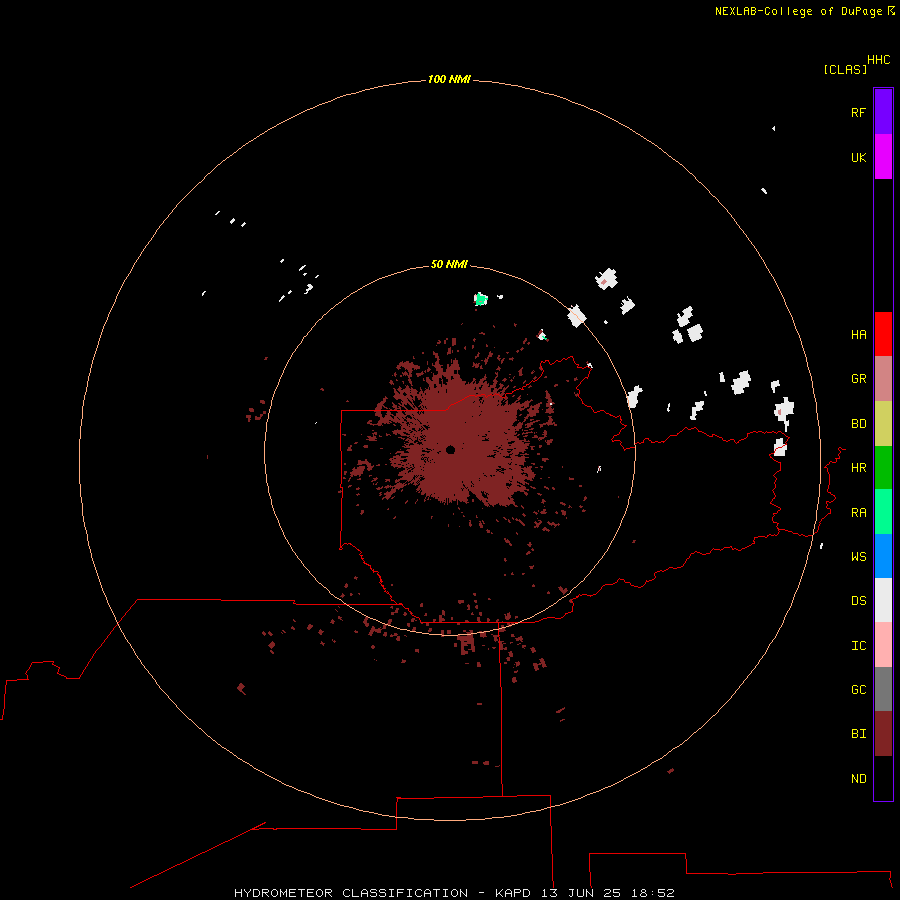Click the "18:52" time in the caption
The image size is (900, 900).
652,893
